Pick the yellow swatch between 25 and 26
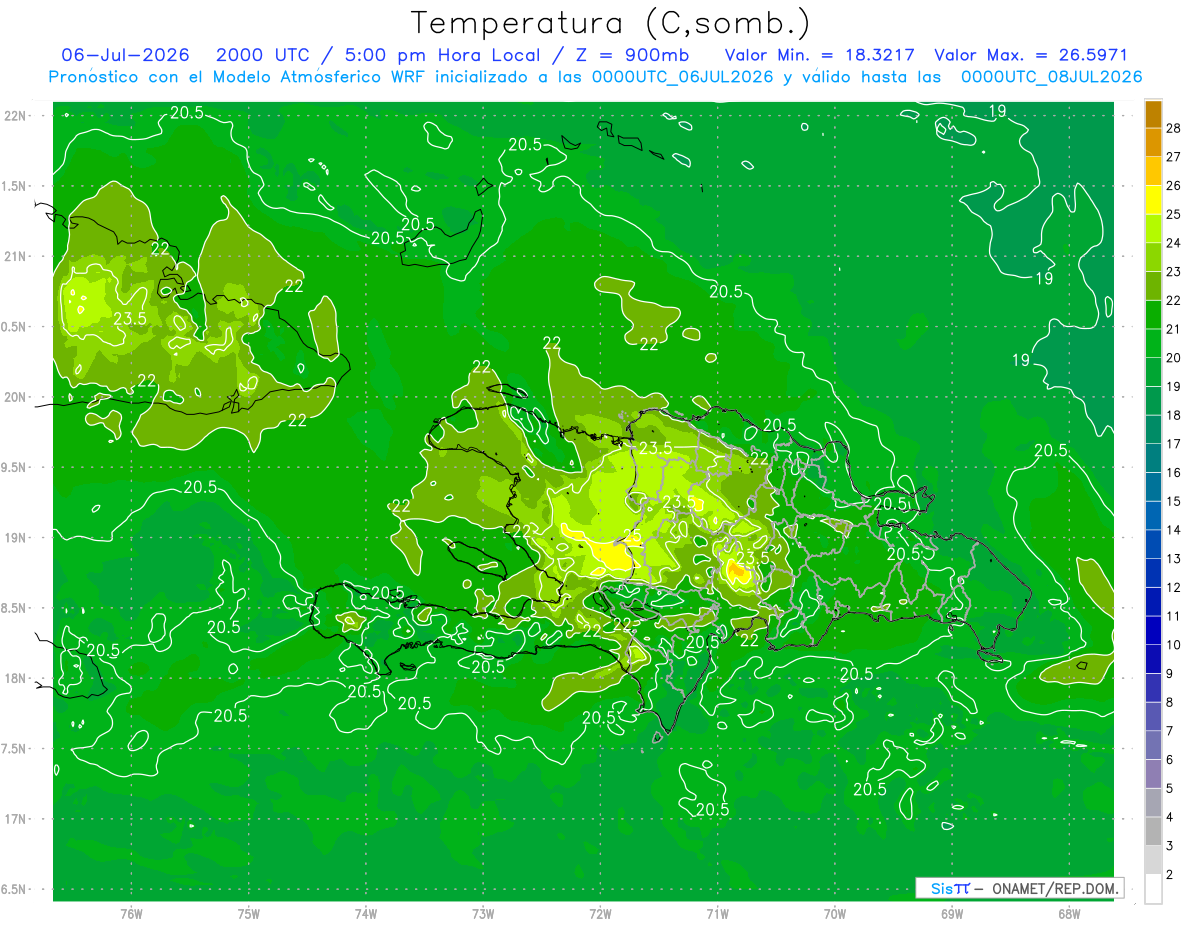This screenshot has height=927, width=1200. [x=1154, y=200]
